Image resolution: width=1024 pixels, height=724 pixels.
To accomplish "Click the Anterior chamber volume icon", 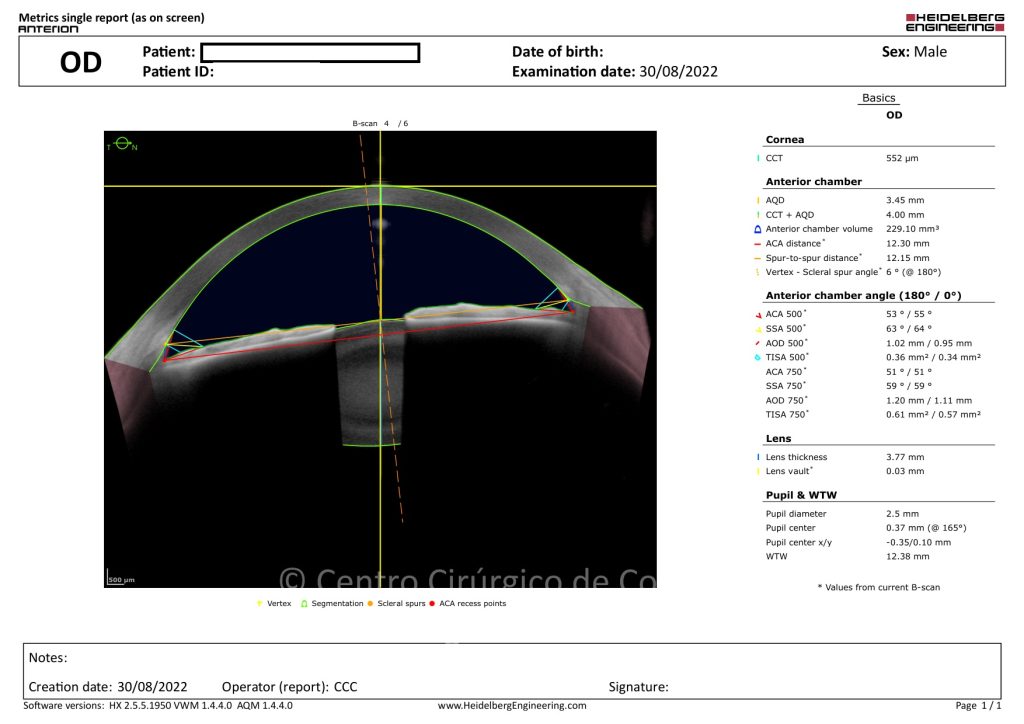I will [x=758, y=229].
